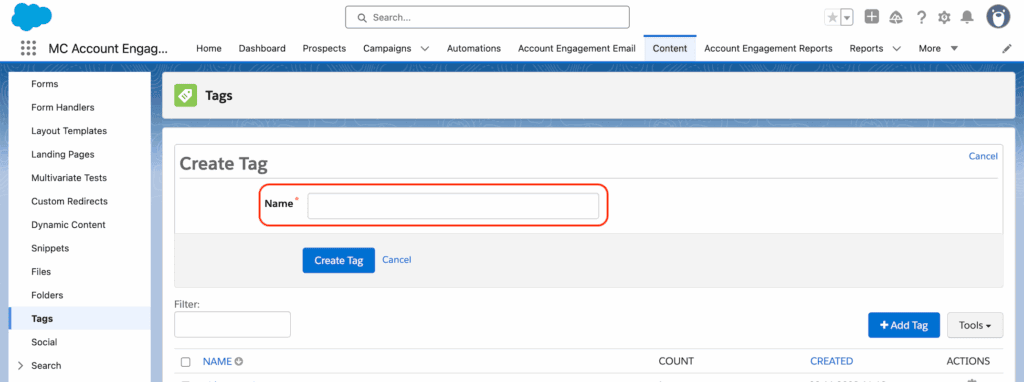Open the help question mark icon
This screenshot has height=382, width=1024.
[921, 18]
